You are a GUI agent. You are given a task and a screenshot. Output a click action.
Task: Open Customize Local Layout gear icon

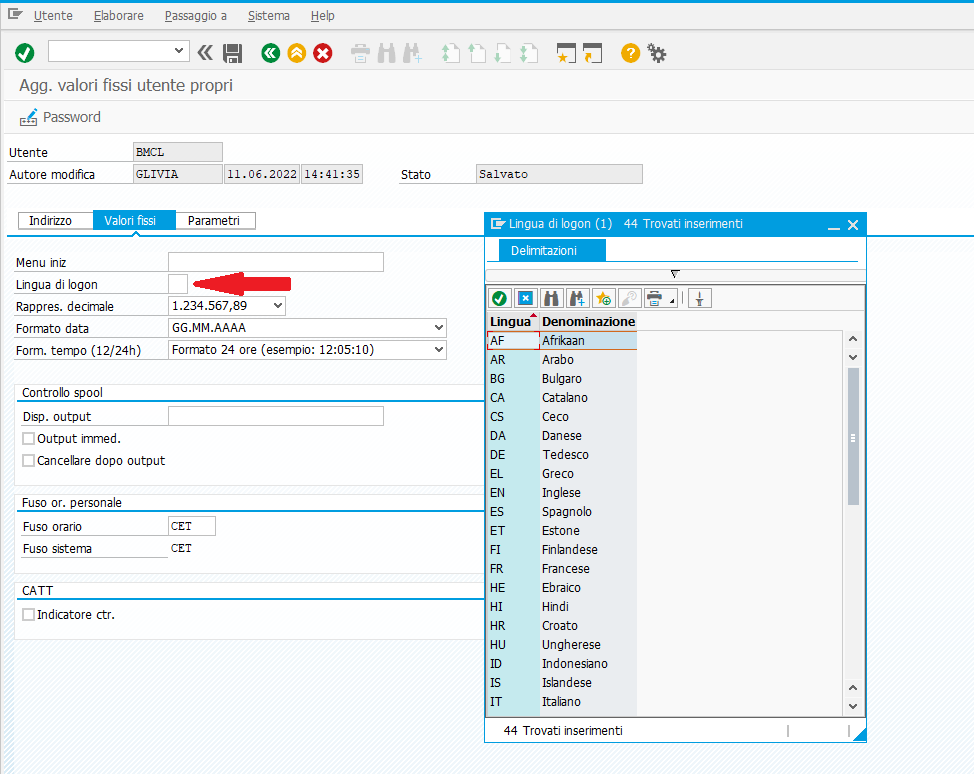click(657, 53)
